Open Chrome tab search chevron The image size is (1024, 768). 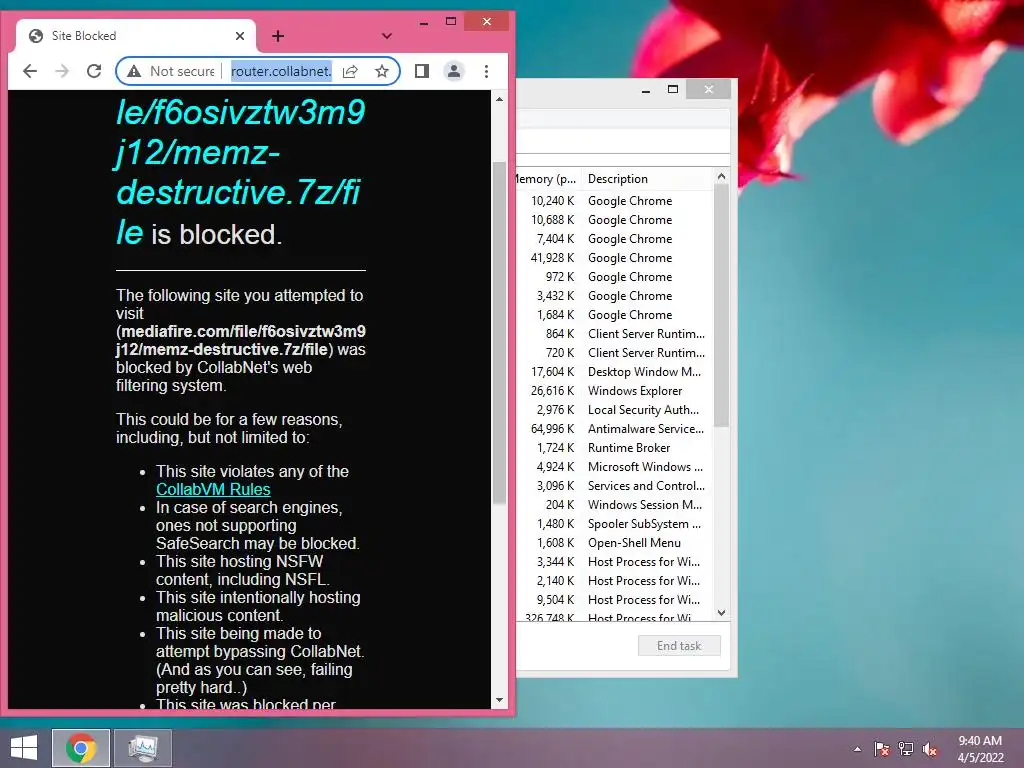click(x=387, y=36)
